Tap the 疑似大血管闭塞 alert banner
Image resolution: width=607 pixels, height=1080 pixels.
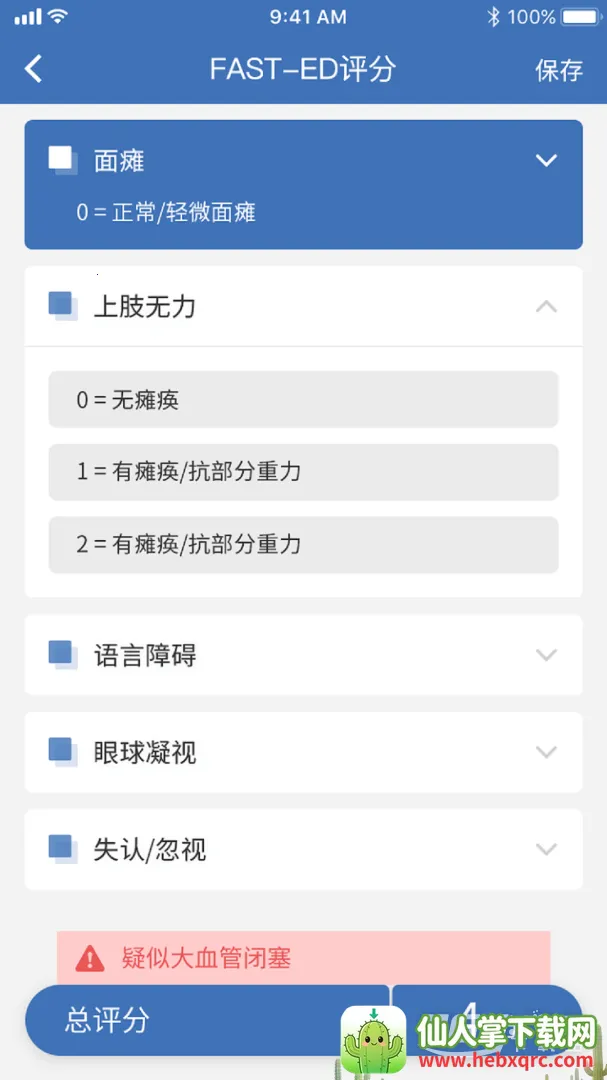pos(303,958)
